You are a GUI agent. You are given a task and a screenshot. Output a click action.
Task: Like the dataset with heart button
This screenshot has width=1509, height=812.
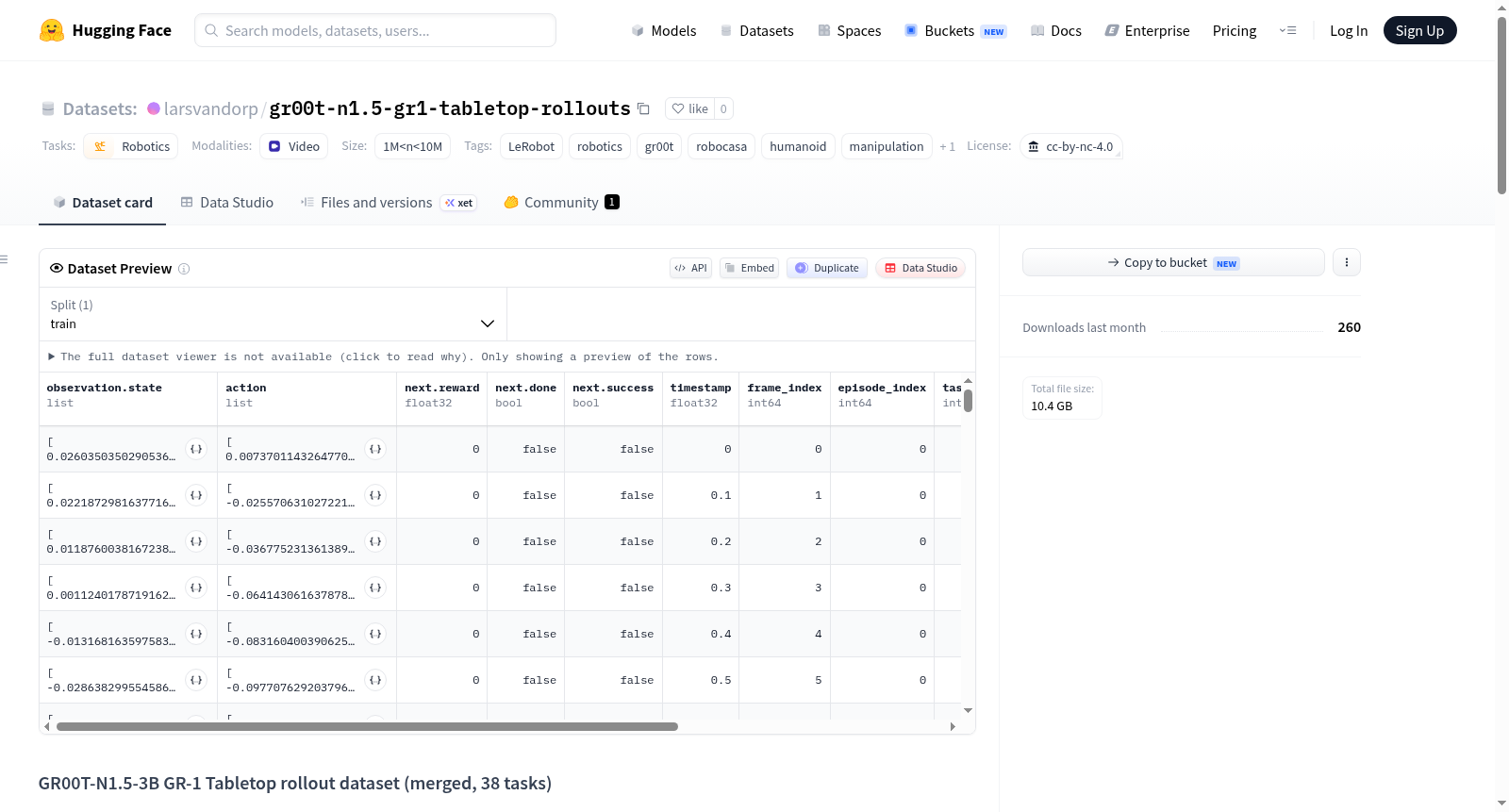click(689, 108)
